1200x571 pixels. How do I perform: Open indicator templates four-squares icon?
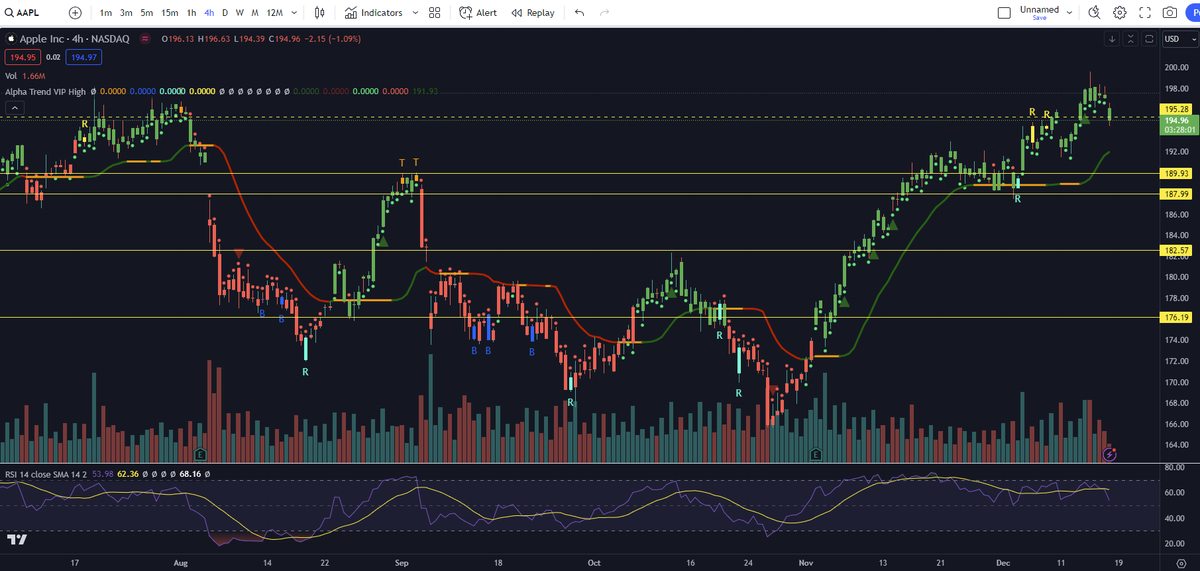coord(434,13)
